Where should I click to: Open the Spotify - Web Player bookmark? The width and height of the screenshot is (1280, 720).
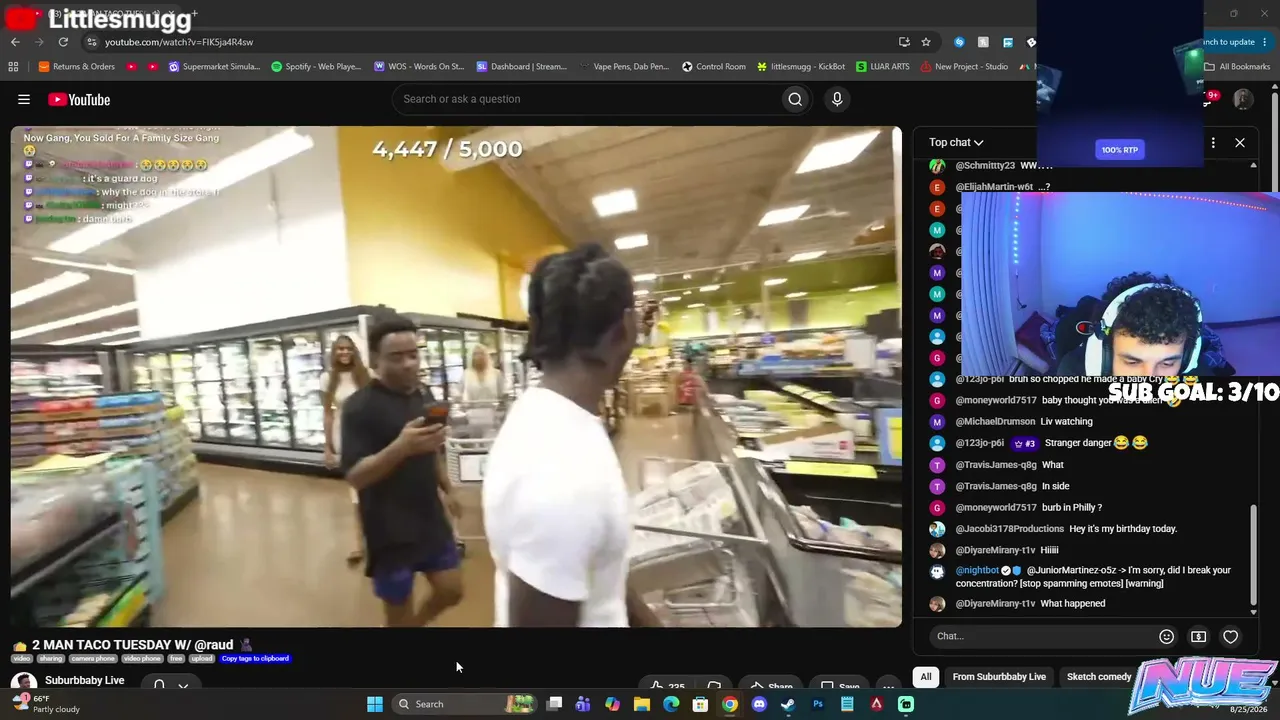point(317,67)
